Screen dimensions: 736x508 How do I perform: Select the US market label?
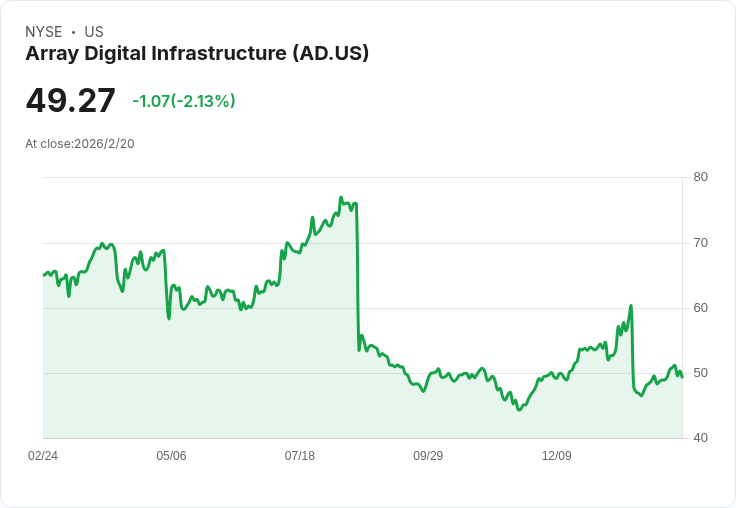click(x=94, y=32)
